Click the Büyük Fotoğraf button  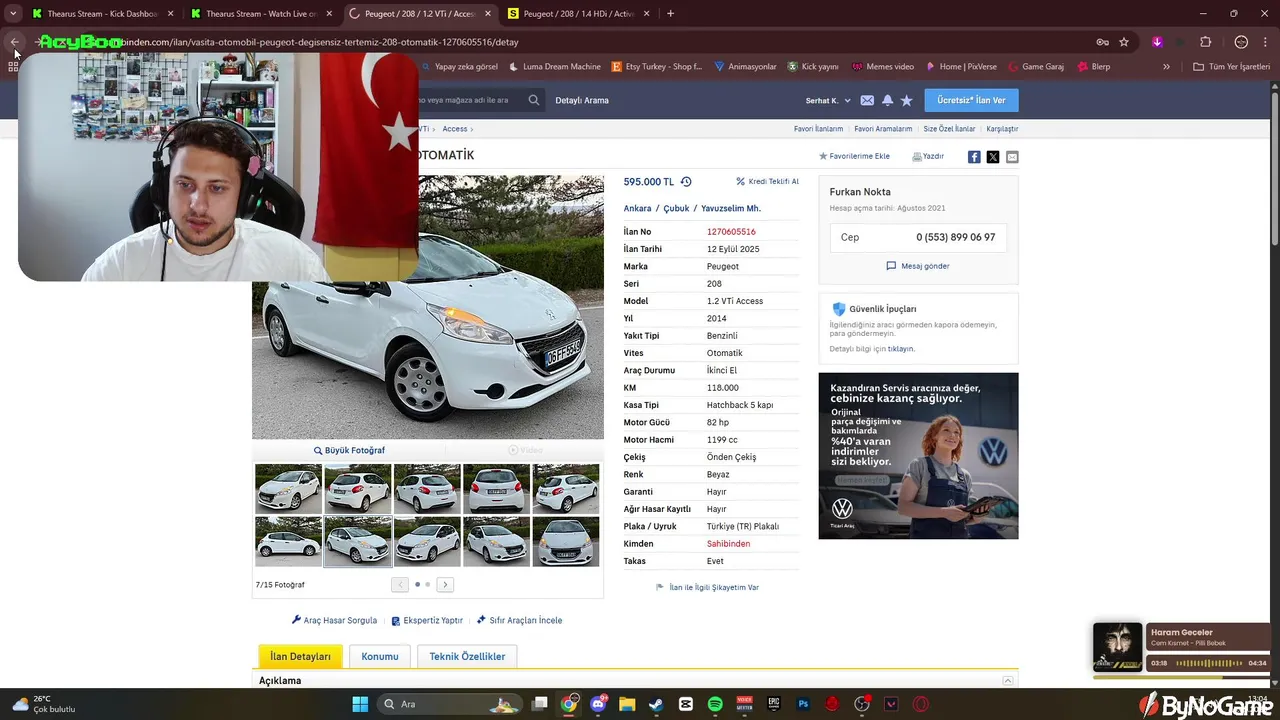point(349,451)
